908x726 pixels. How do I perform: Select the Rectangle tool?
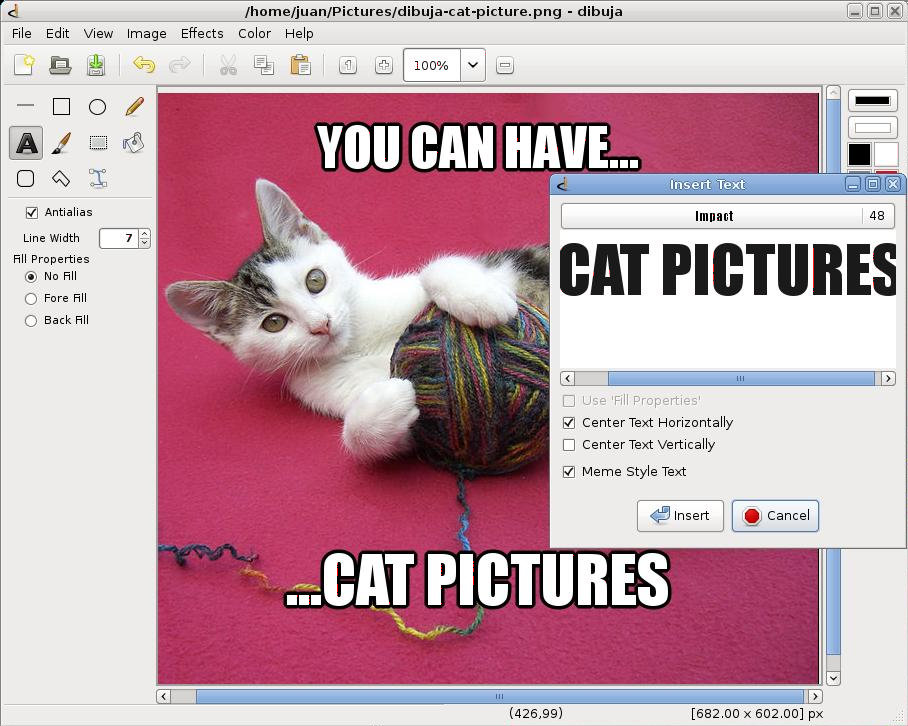pos(61,107)
